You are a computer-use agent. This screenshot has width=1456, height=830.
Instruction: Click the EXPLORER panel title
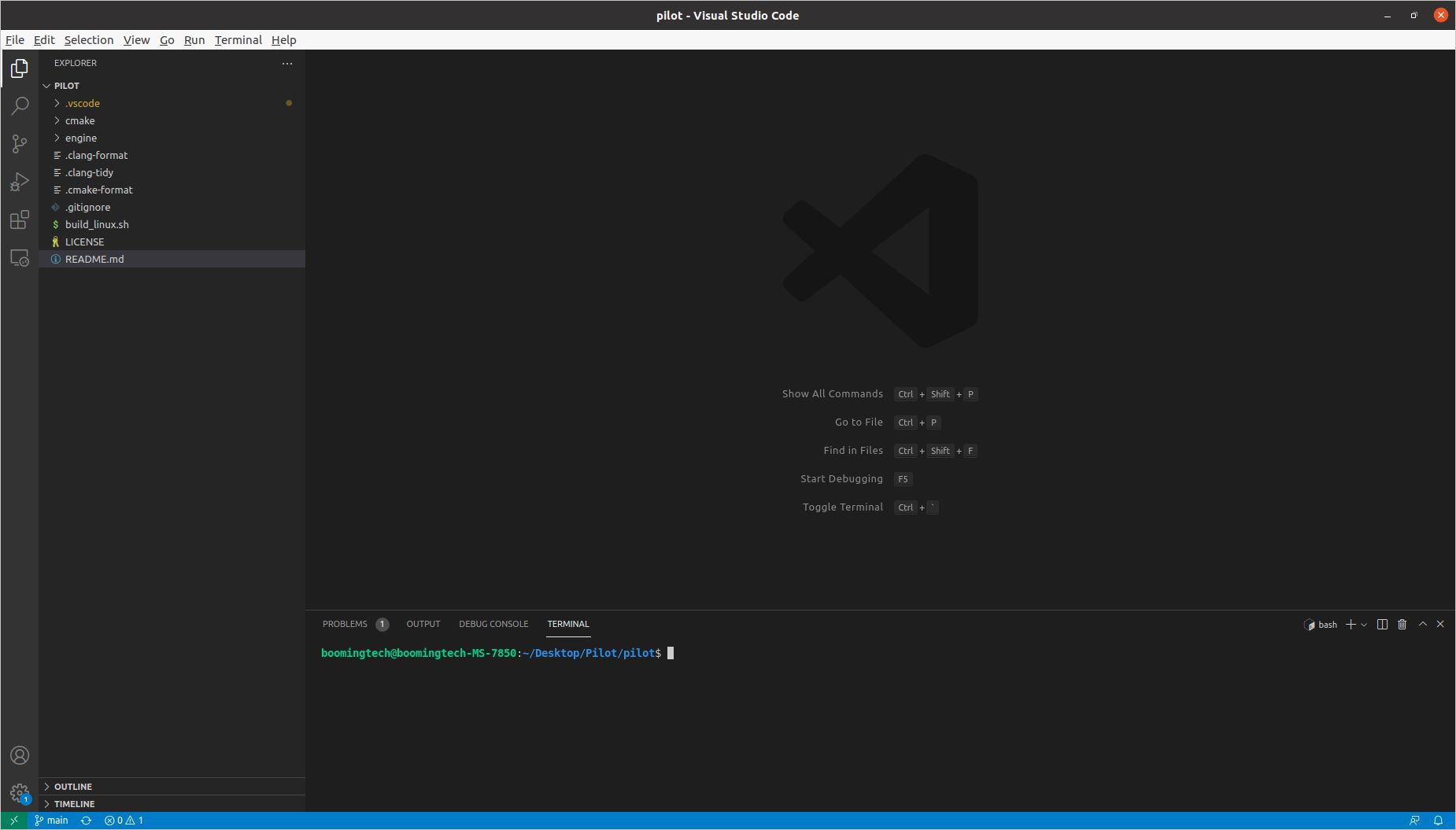point(76,63)
